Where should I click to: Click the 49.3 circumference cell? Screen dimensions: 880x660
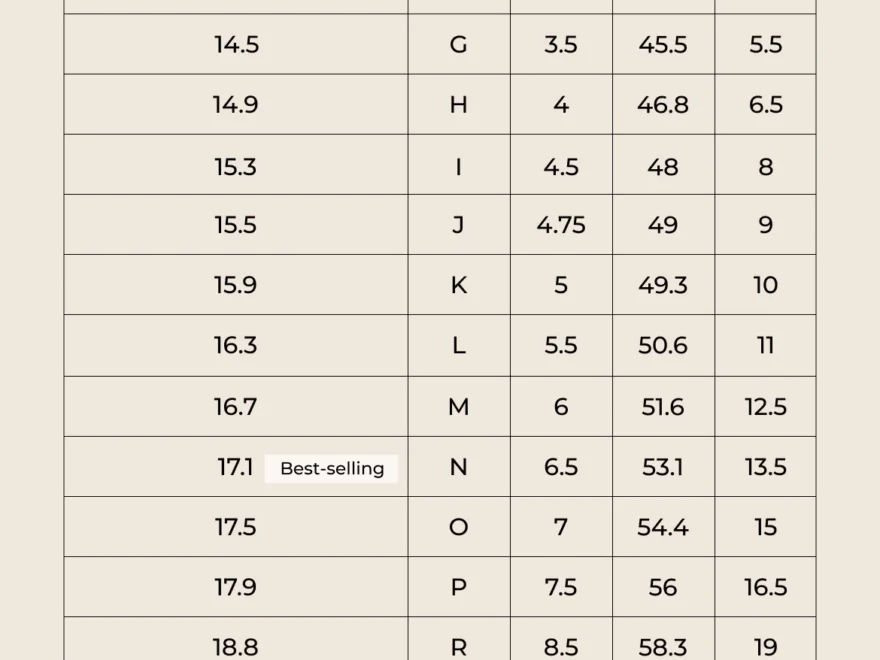click(663, 285)
